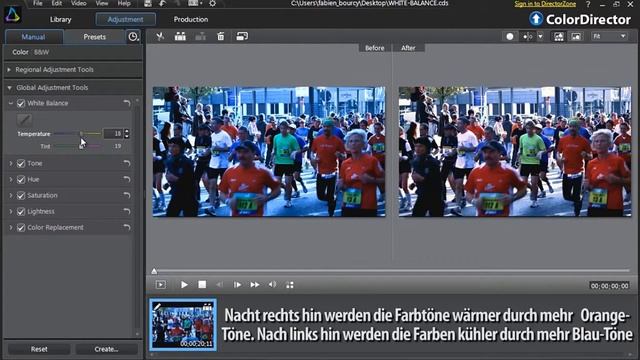
Task: Click the Create... button
Action: click(107, 349)
